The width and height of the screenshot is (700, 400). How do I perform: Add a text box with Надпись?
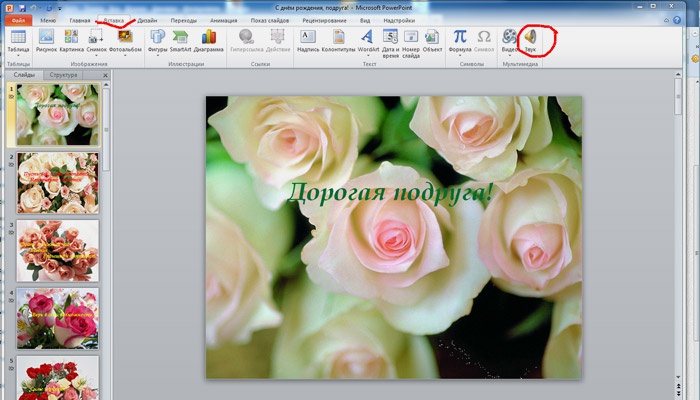tap(308, 39)
